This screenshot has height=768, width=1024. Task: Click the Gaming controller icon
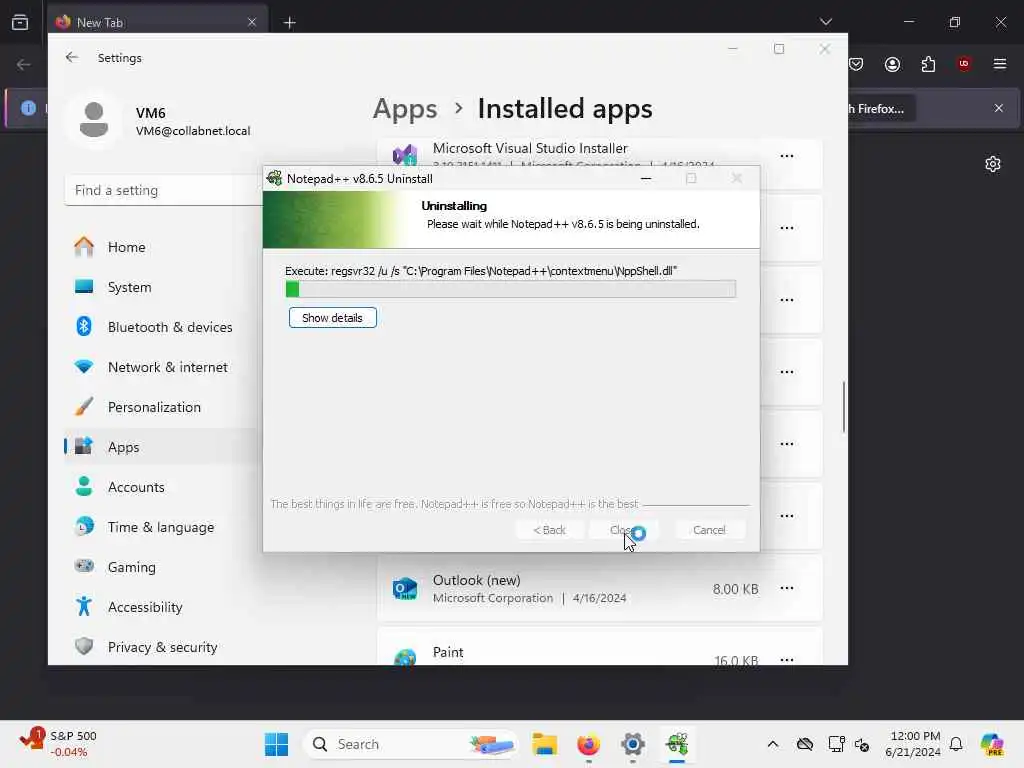pyautogui.click(x=84, y=566)
